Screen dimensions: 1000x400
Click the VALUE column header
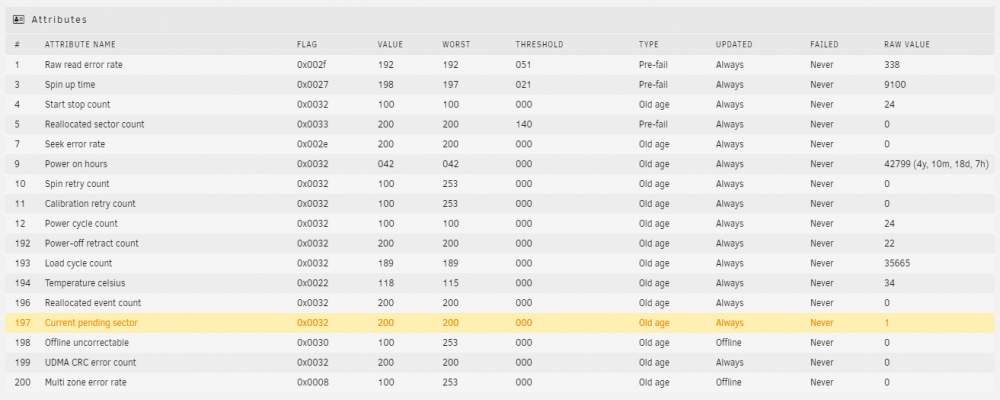click(x=390, y=45)
